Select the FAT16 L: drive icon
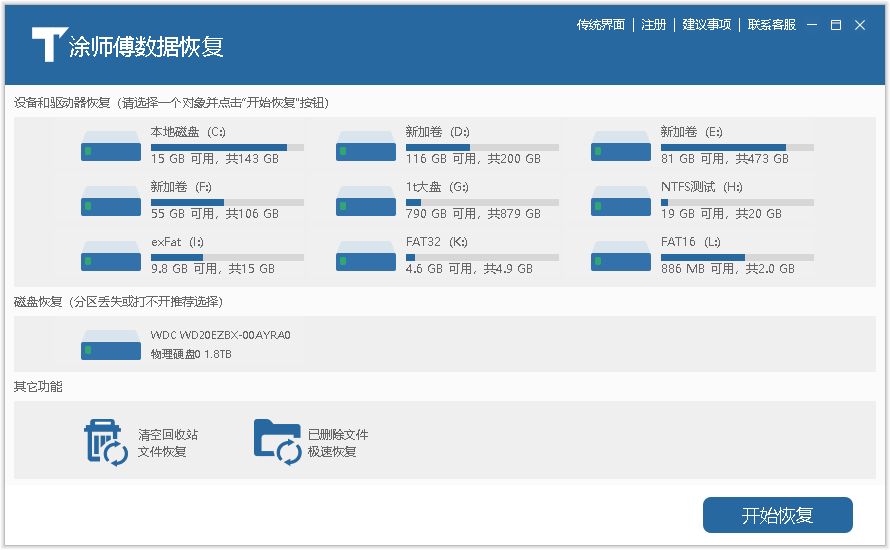This screenshot has width=890, height=550. click(x=620, y=256)
